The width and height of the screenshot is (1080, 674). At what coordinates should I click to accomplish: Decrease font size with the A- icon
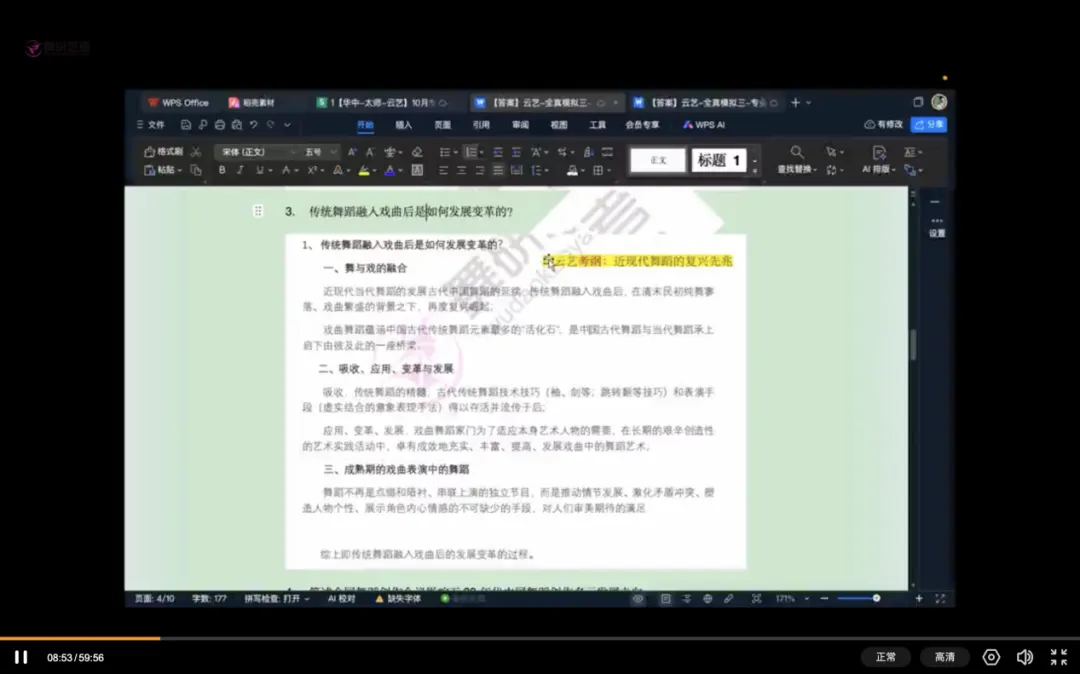[370, 151]
